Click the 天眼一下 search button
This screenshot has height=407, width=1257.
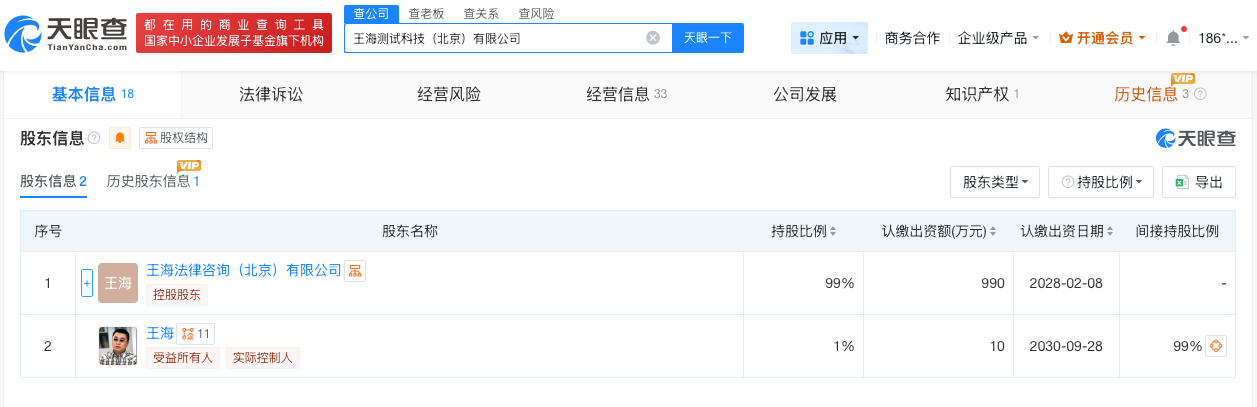[x=708, y=38]
